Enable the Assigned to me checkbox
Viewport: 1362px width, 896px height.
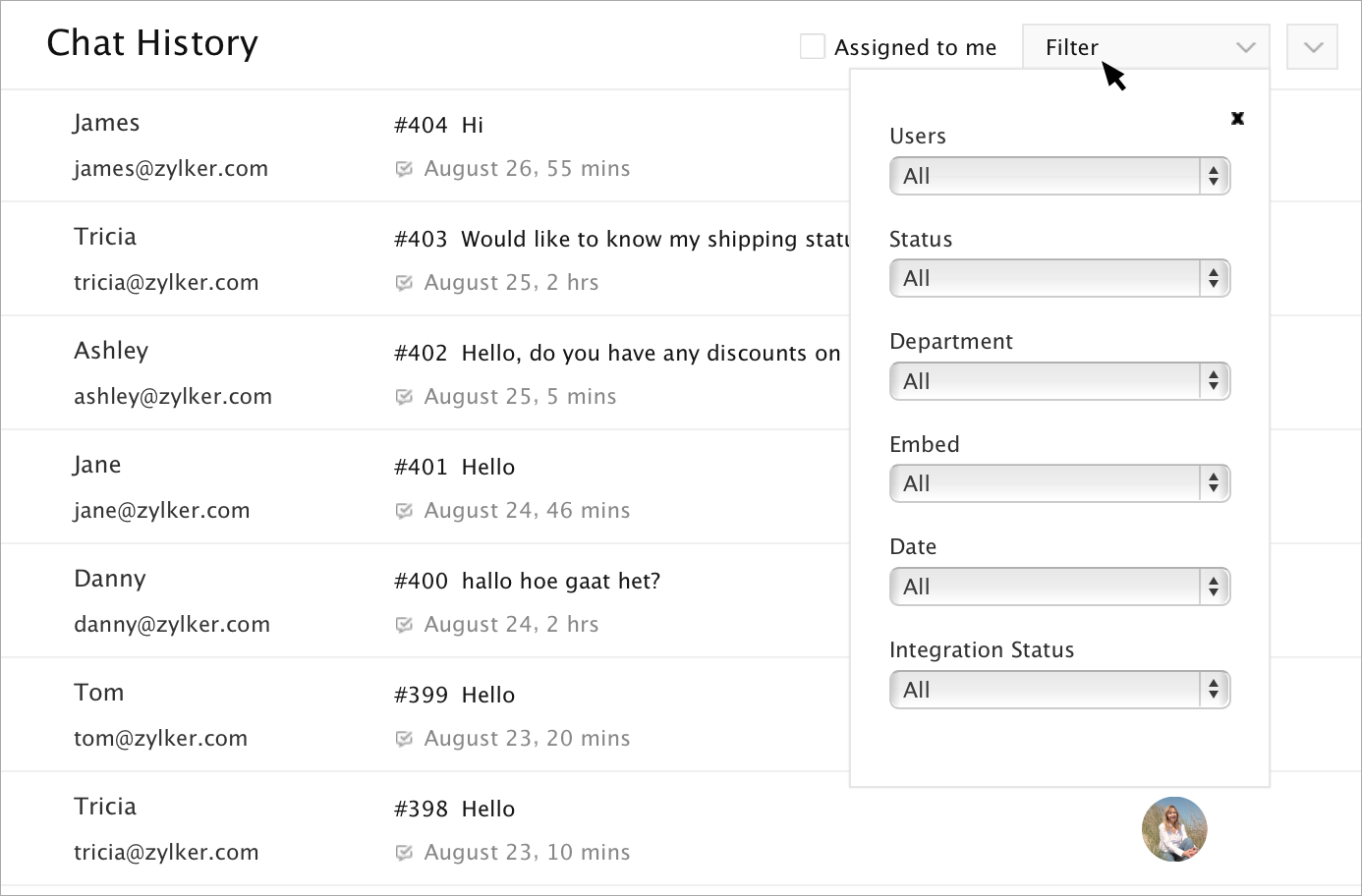pyautogui.click(x=813, y=46)
